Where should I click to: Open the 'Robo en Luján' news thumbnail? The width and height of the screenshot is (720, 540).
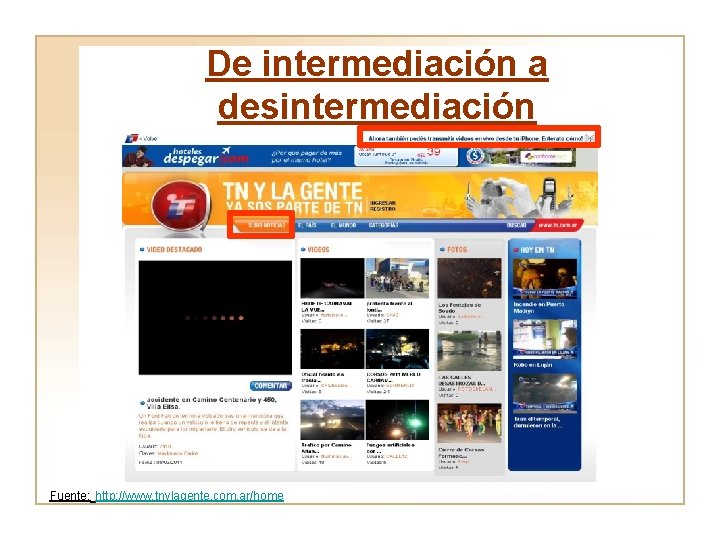point(545,339)
